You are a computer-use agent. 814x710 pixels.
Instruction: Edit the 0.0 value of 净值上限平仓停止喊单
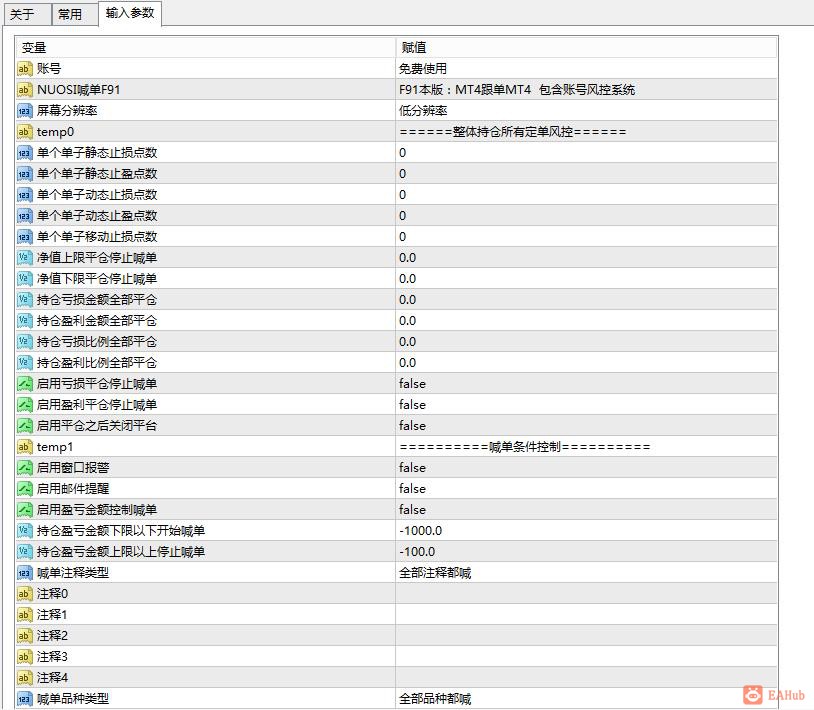(x=586, y=257)
